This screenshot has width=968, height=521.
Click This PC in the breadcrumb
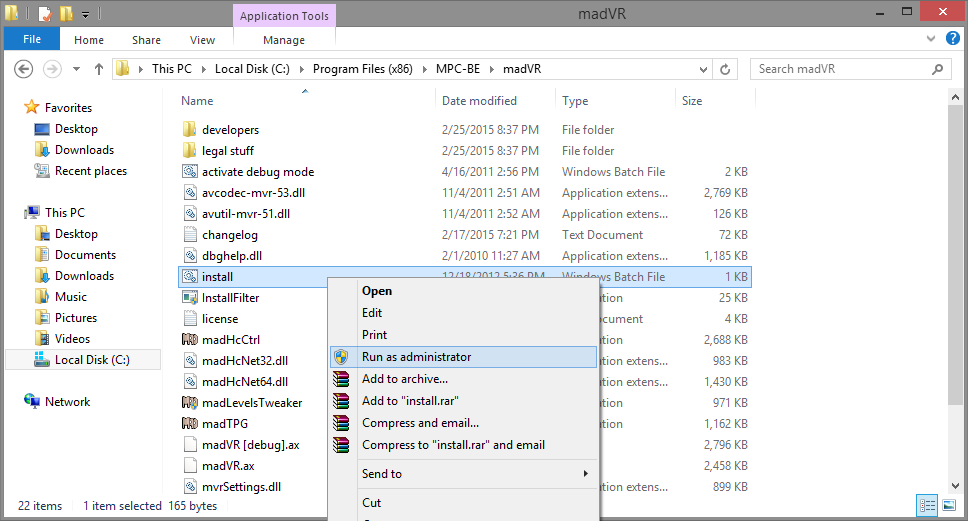click(x=172, y=69)
